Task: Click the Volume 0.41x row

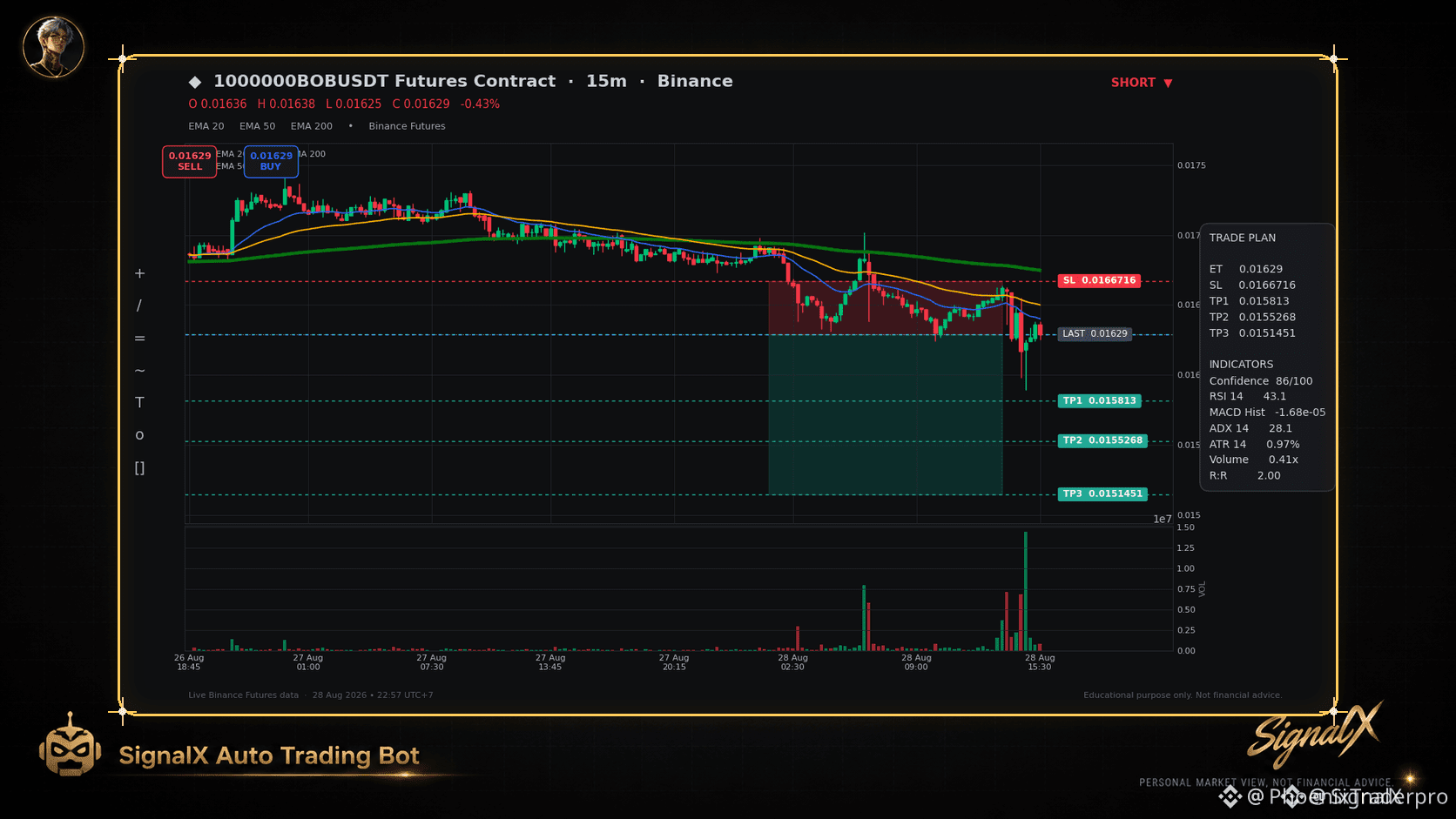Action: tap(1254, 460)
